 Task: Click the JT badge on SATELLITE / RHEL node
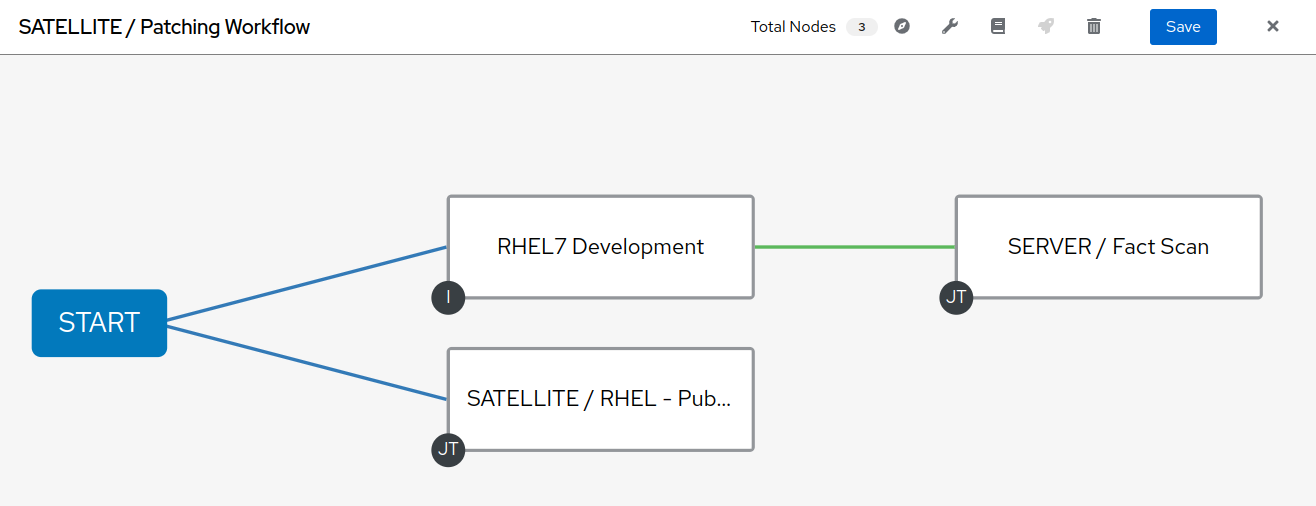448,449
